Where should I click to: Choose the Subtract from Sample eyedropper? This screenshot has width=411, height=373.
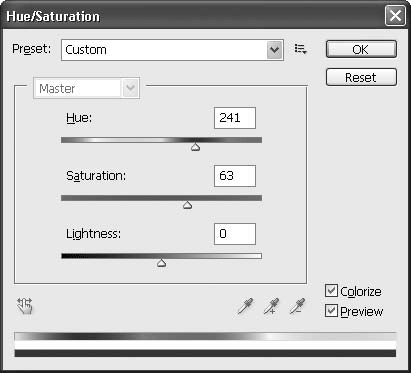(297, 306)
